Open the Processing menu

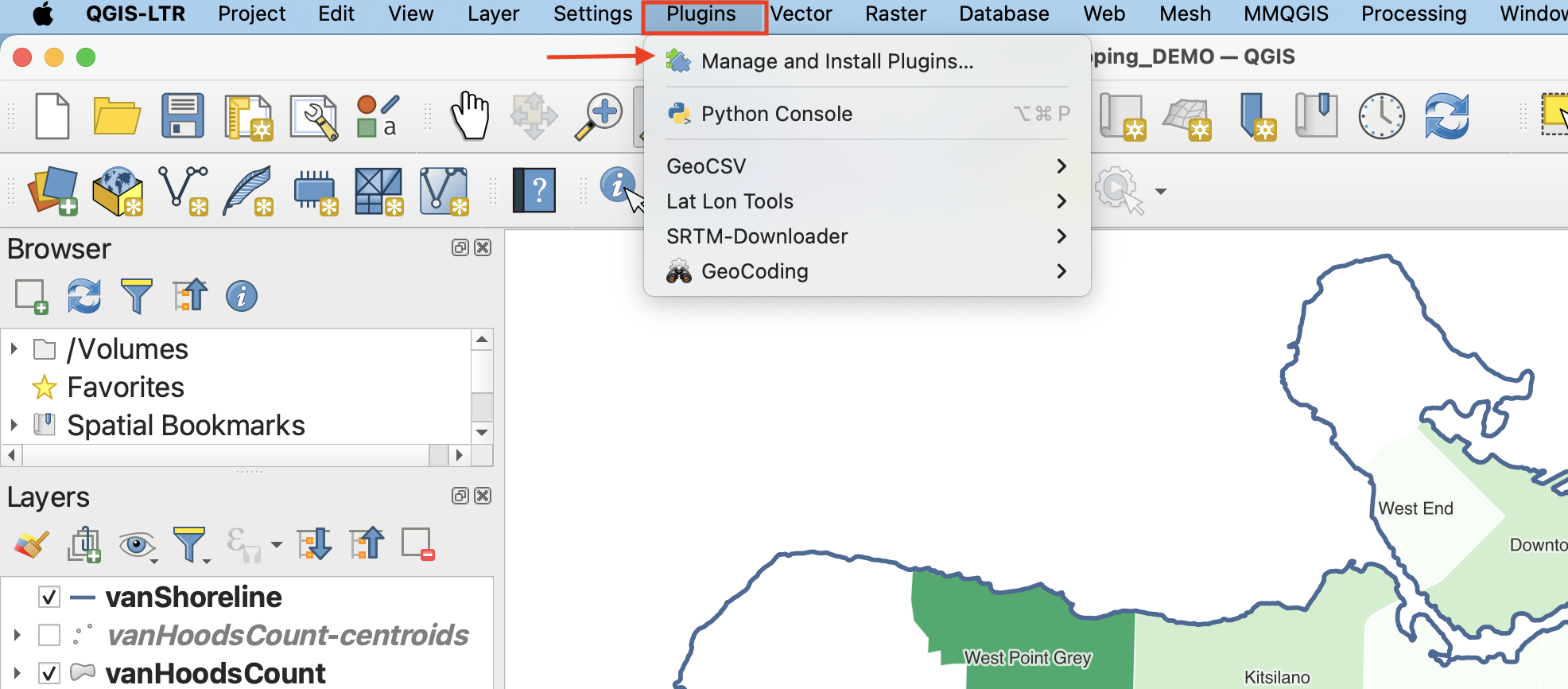(1413, 14)
